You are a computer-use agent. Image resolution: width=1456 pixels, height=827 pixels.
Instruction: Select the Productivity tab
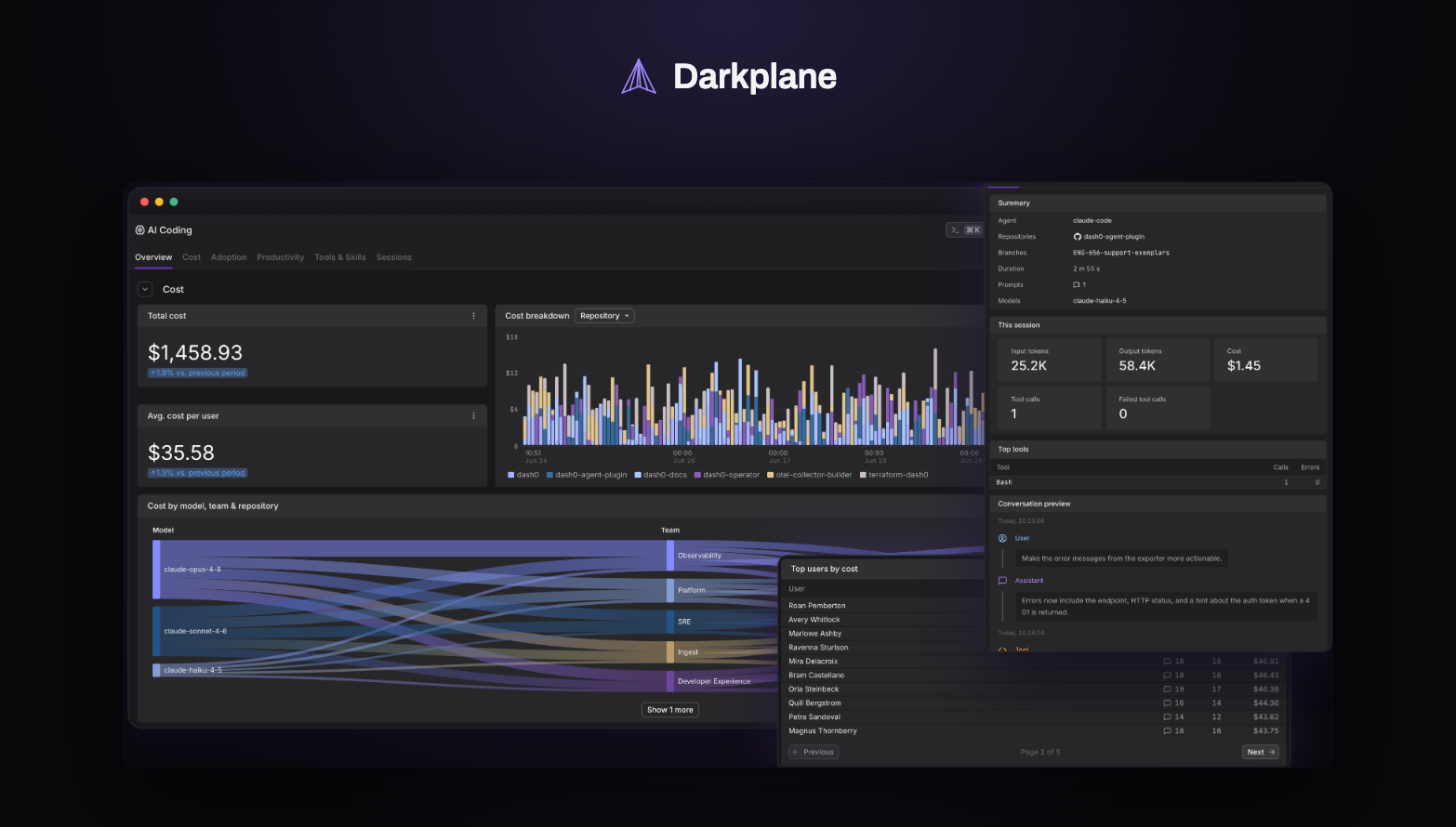[x=281, y=257]
